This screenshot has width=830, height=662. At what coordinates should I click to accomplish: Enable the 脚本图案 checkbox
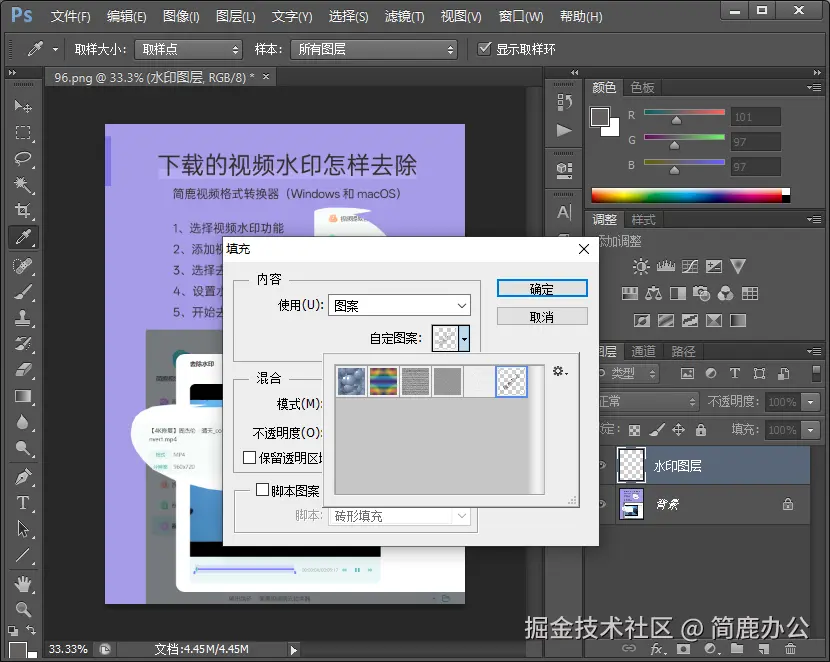263,491
